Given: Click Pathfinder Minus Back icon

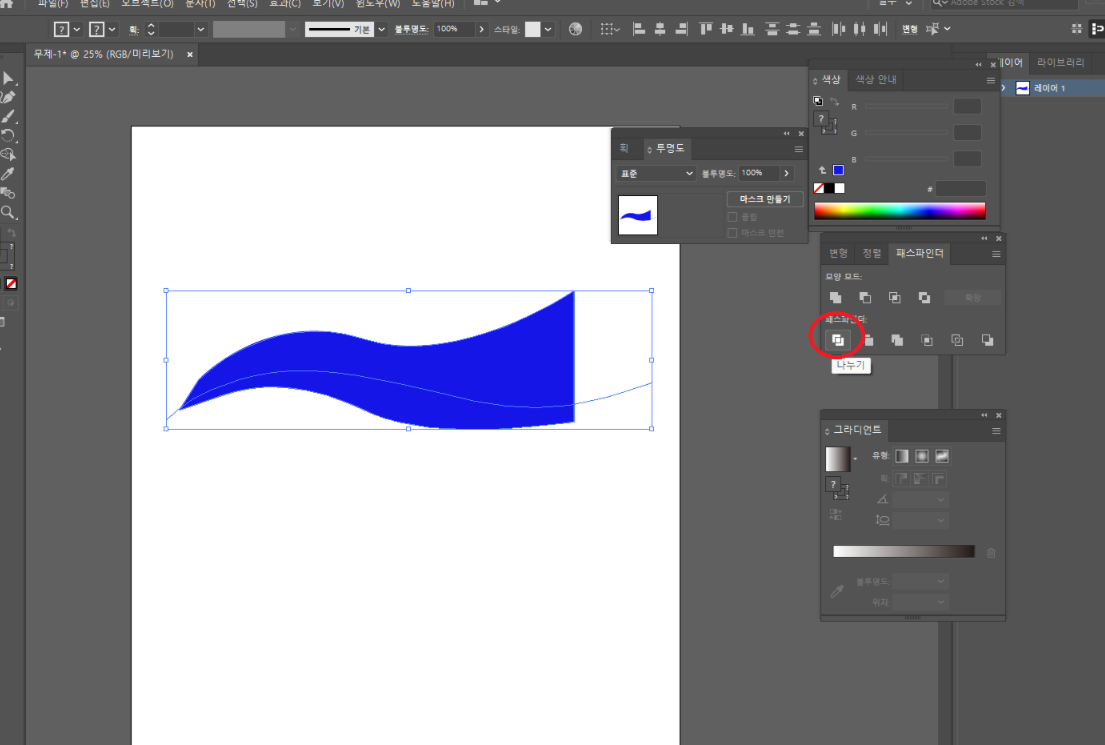Looking at the screenshot, I should (x=987, y=340).
